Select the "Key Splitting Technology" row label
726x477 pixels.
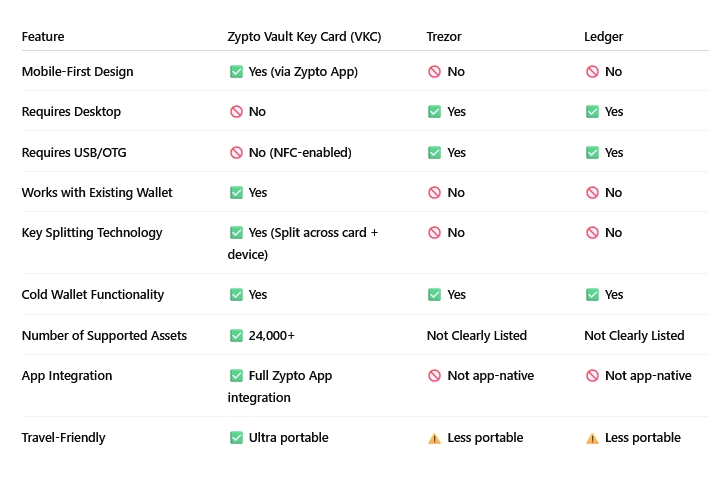click(x=92, y=233)
